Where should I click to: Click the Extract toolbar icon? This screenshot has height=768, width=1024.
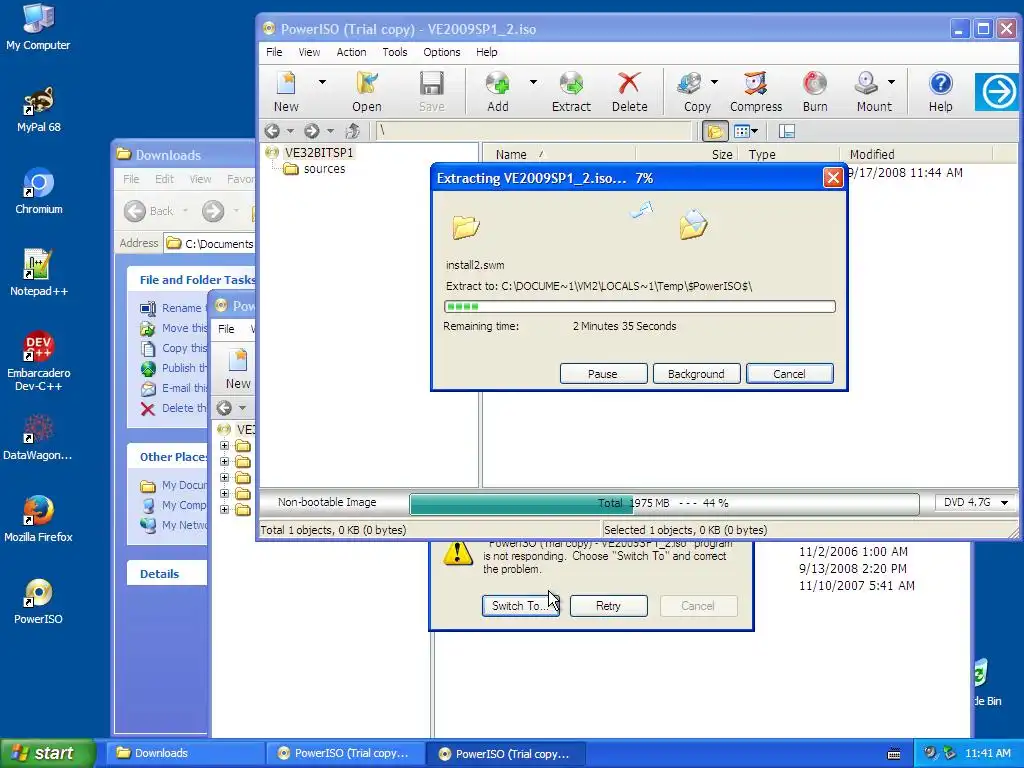coord(571,91)
